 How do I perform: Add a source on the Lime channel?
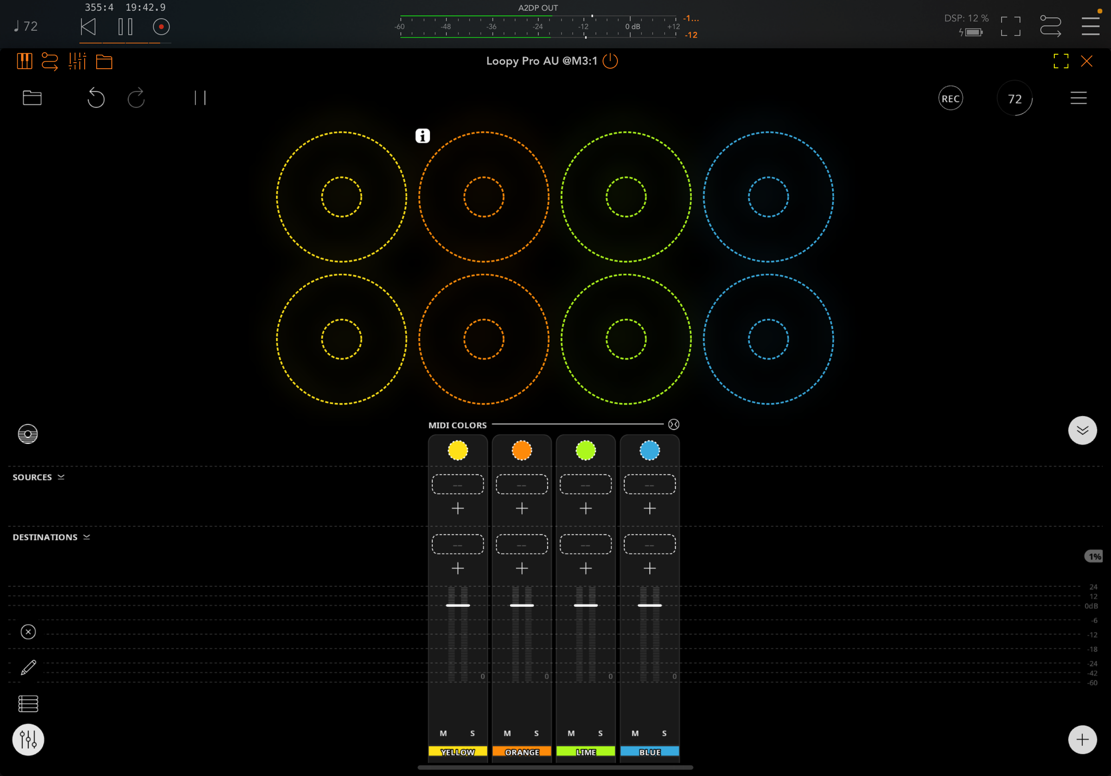(585, 509)
